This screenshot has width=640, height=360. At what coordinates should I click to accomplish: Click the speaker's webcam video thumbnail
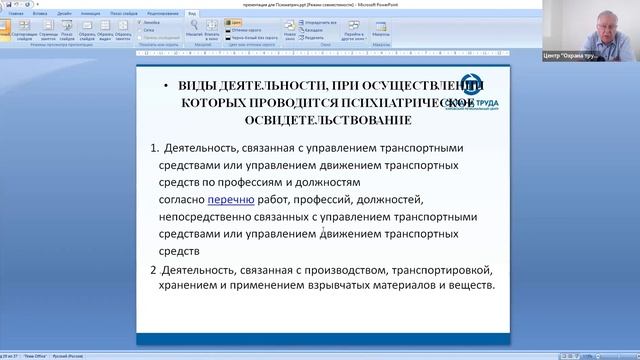[591, 31]
